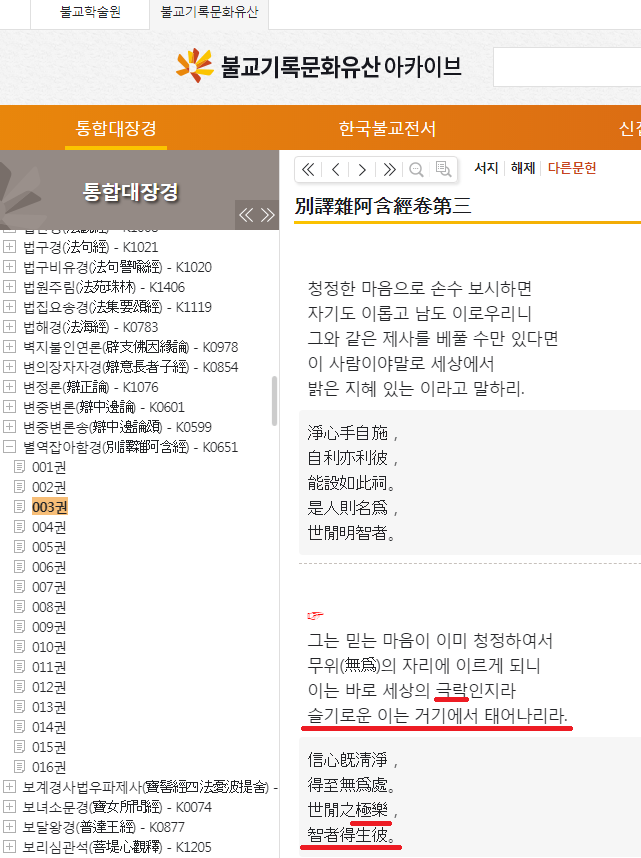Click document icon for 010권
Screen dimensions: 641x858
click(20, 647)
